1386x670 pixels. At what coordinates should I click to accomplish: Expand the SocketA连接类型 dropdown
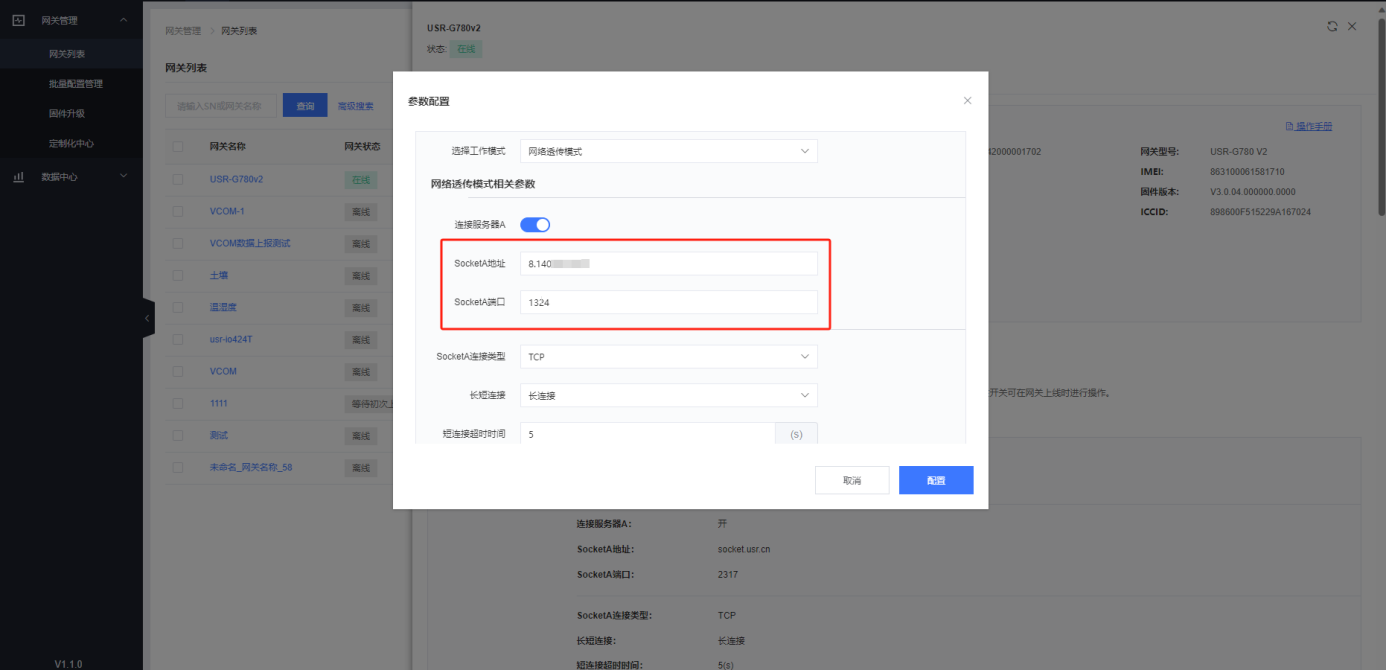[668, 357]
